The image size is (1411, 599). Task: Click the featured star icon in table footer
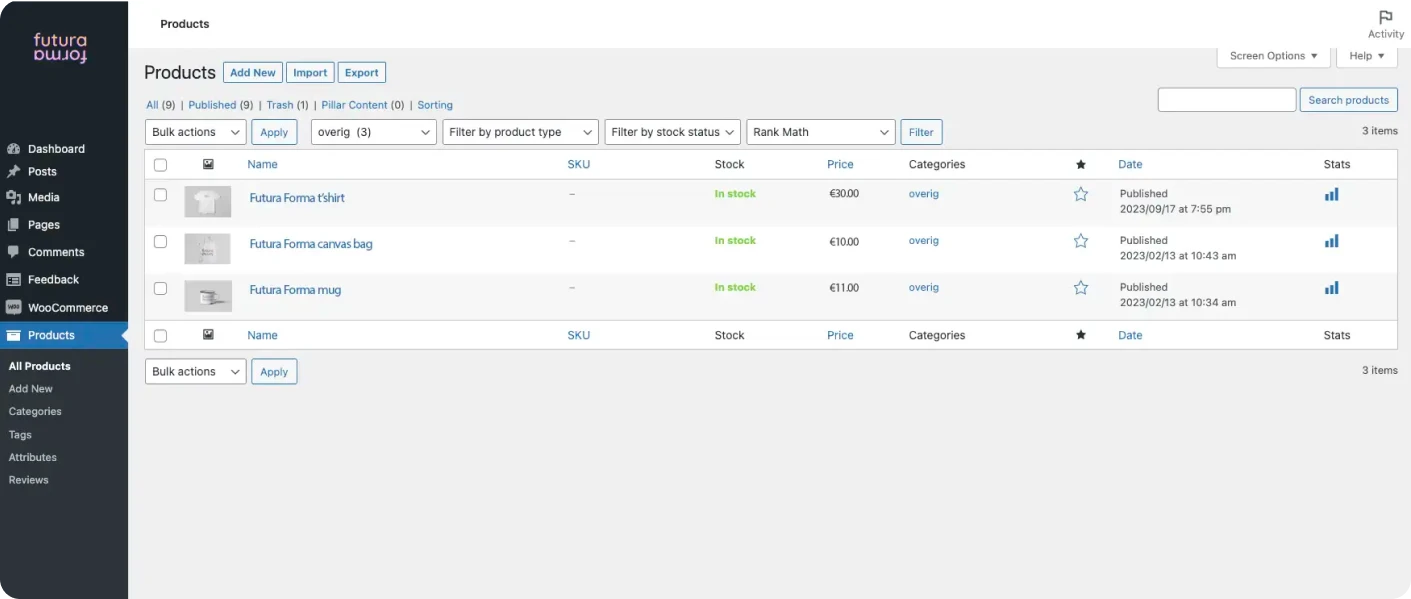pos(1080,335)
